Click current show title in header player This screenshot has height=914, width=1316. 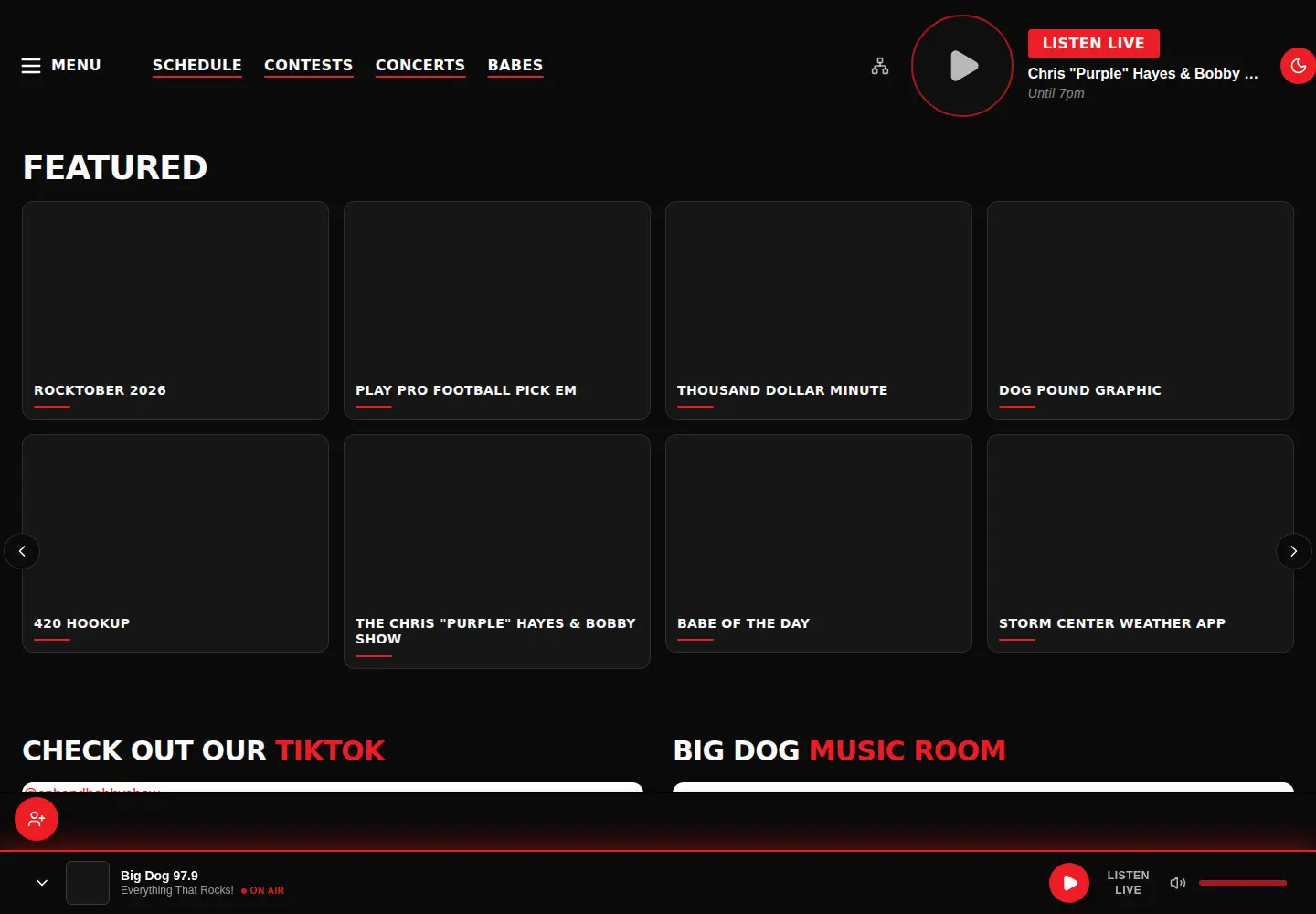click(x=1142, y=74)
